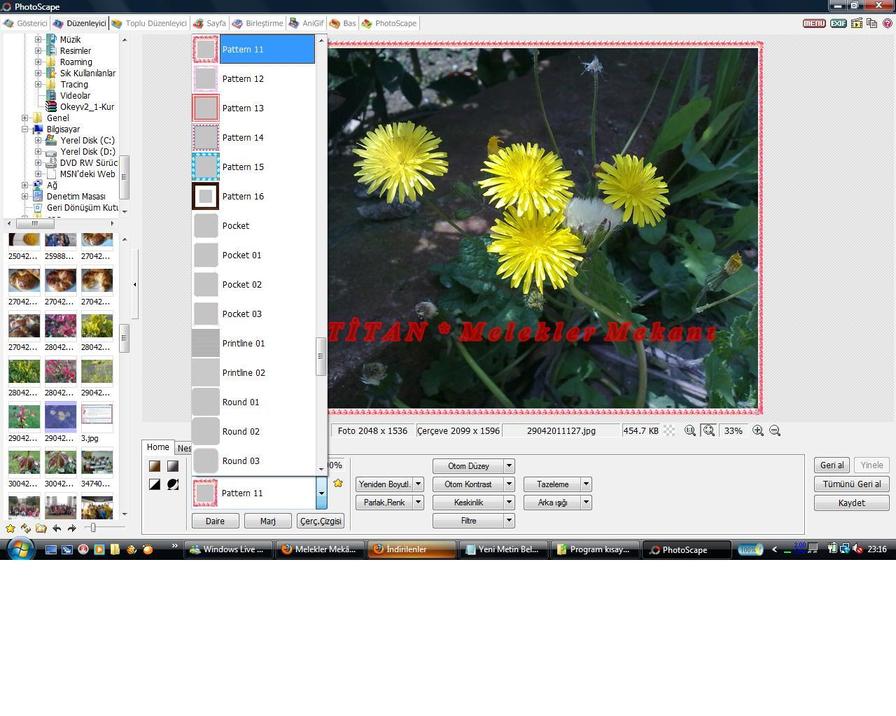
Task: Click the zoom out magnifier icon
Action: (775, 431)
